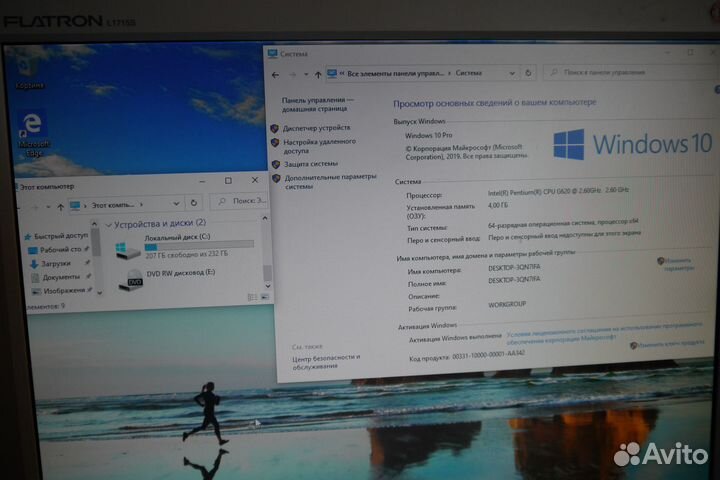Open the Microsoft Edge desktop shortcut

pyautogui.click(x=33, y=125)
